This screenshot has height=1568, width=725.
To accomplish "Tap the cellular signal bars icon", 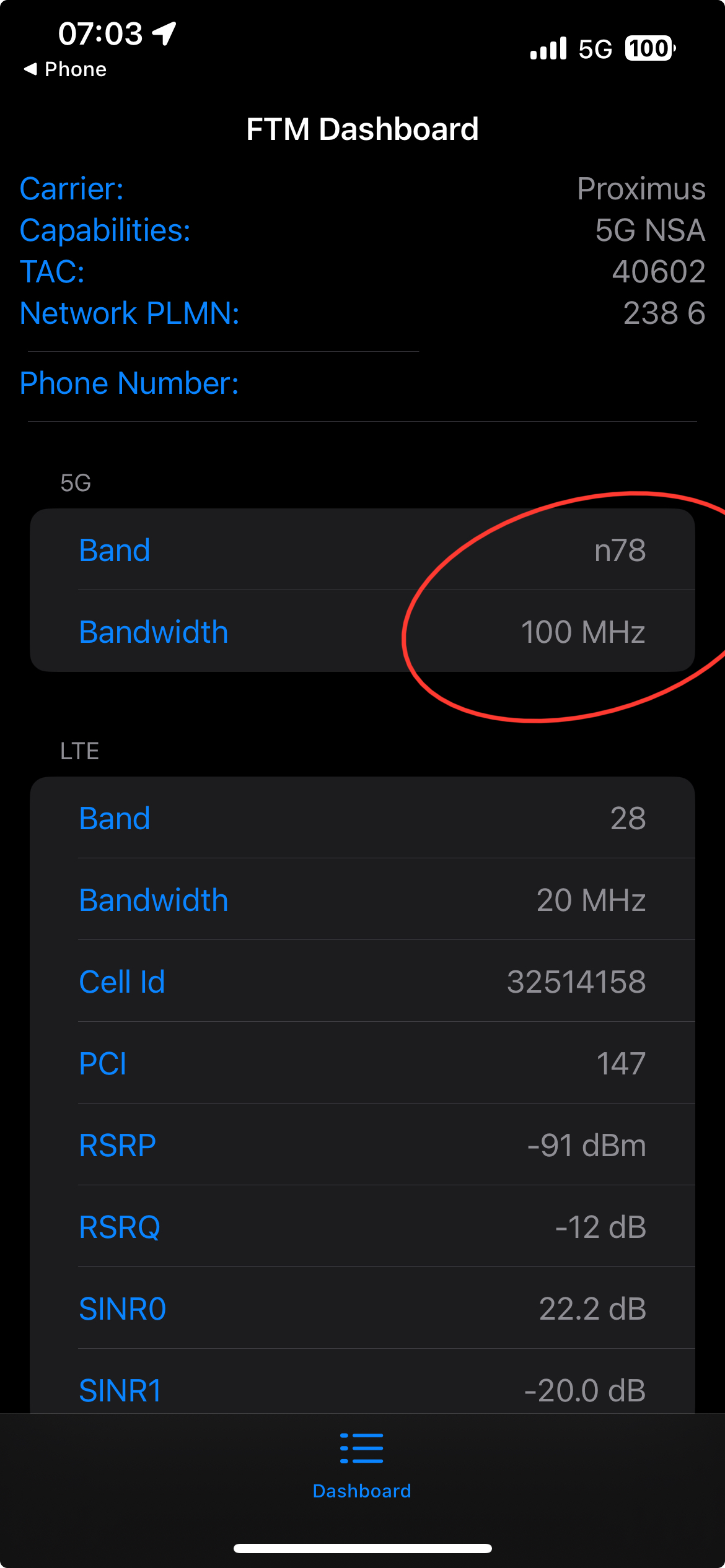I will [x=548, y=48].
